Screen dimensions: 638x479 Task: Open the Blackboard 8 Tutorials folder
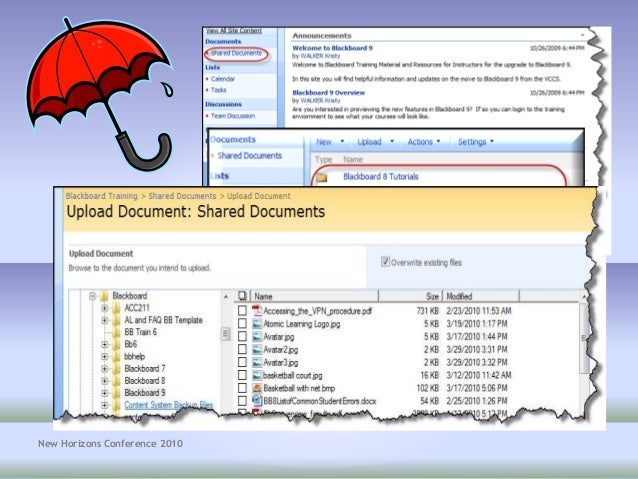381,177
